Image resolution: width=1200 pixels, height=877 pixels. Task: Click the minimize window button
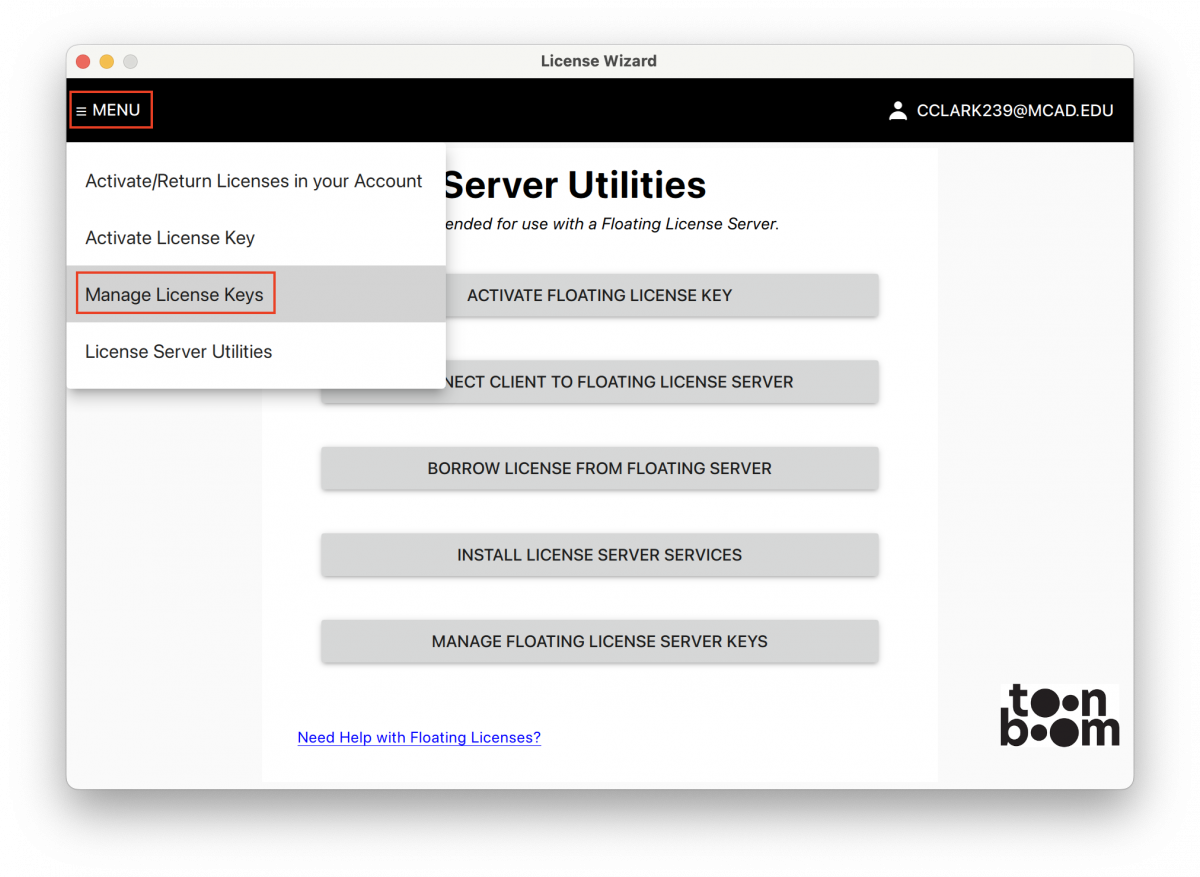coord(106,61)
